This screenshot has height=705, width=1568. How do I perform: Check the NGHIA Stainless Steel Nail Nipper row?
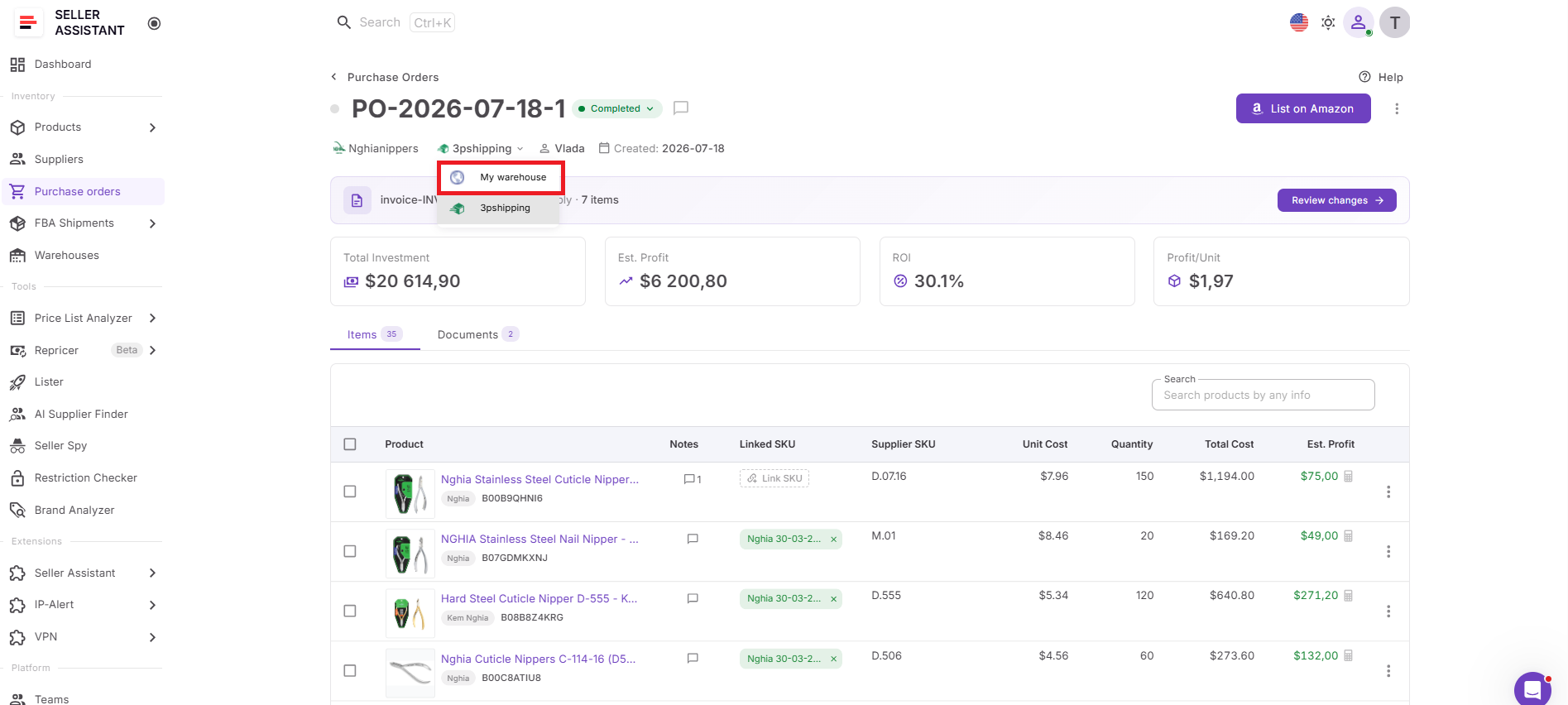350,551
